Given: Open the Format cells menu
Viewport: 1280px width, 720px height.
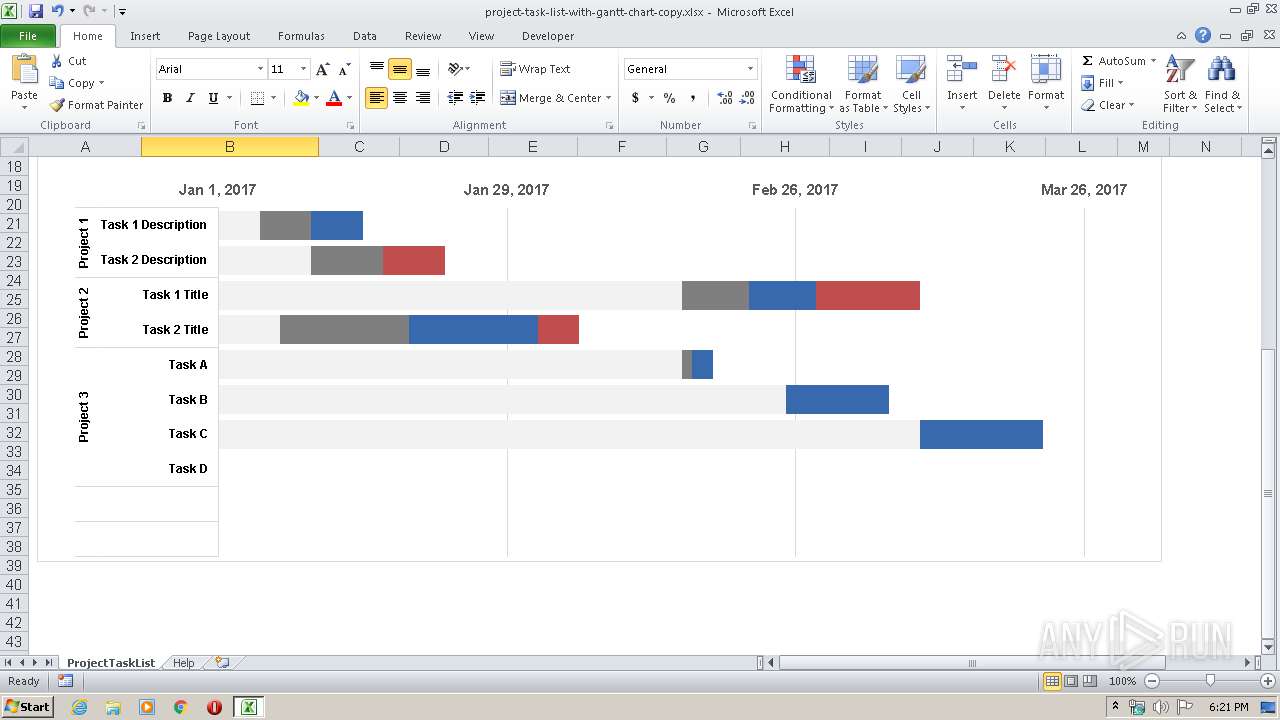Looking at the screenshot, I should click(x=1046, y=84).
